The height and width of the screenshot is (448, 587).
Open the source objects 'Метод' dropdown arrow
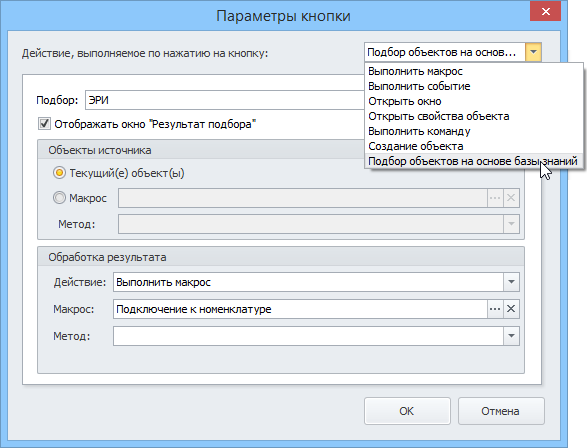click(511, 224)
